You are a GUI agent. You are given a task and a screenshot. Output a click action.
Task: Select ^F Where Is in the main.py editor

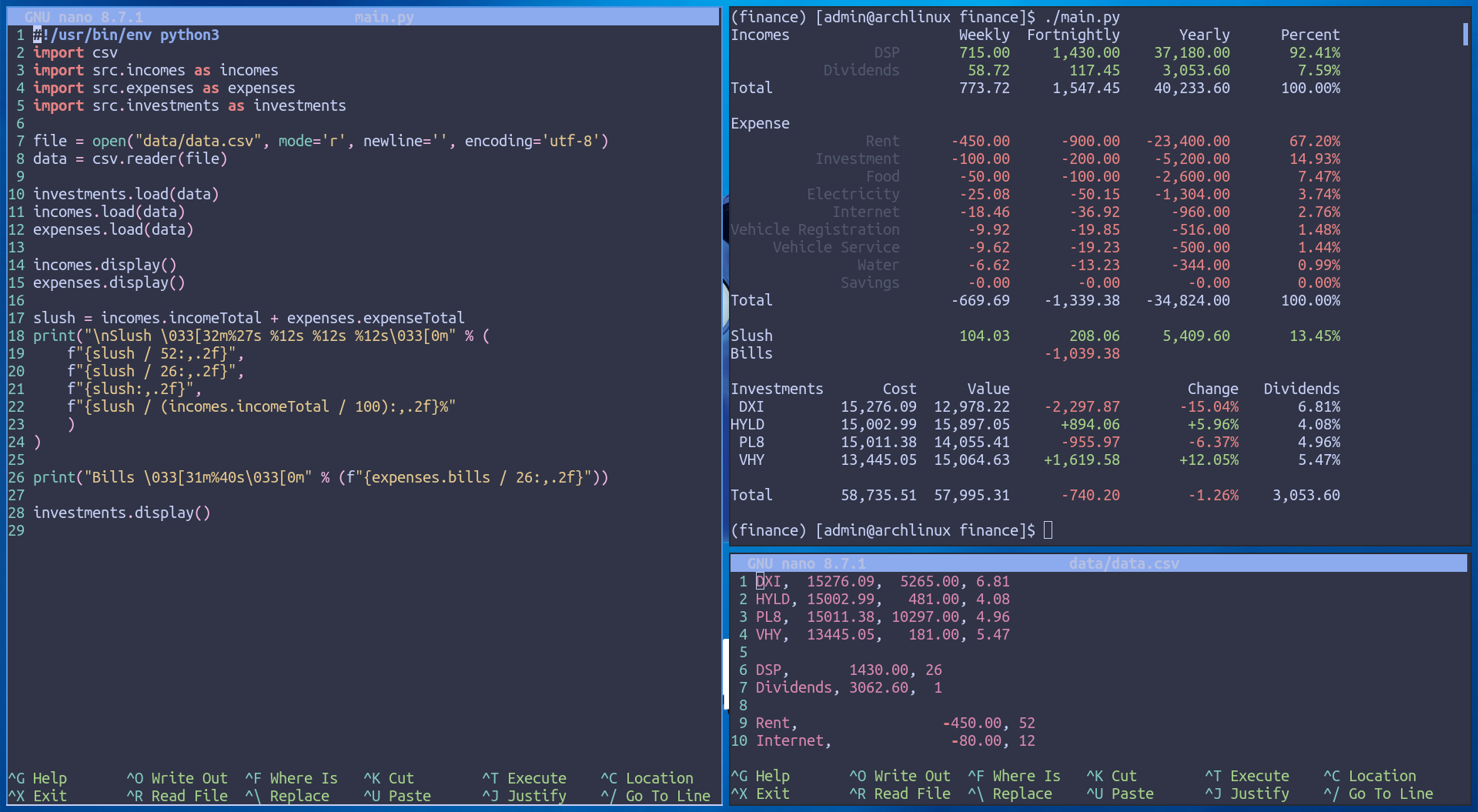(x=292, y=778)
